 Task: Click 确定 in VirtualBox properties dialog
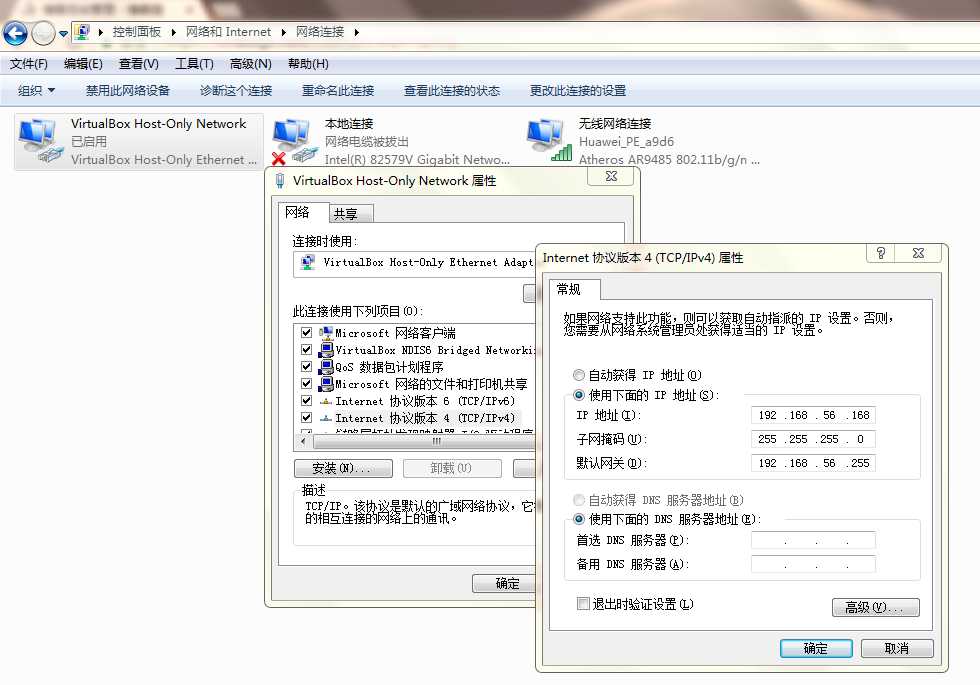504,583
